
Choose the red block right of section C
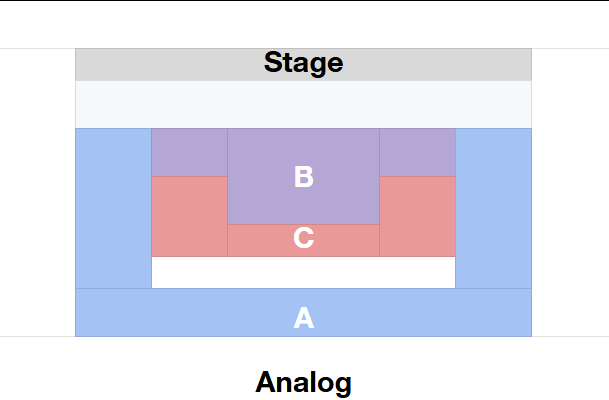click(x=417, y=216)
